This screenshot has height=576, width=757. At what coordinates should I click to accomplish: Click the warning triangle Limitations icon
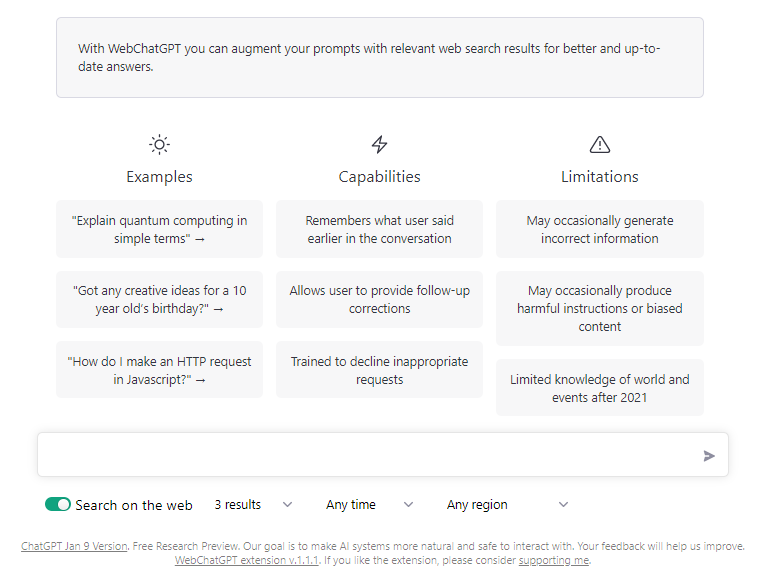tap(600, 145)
